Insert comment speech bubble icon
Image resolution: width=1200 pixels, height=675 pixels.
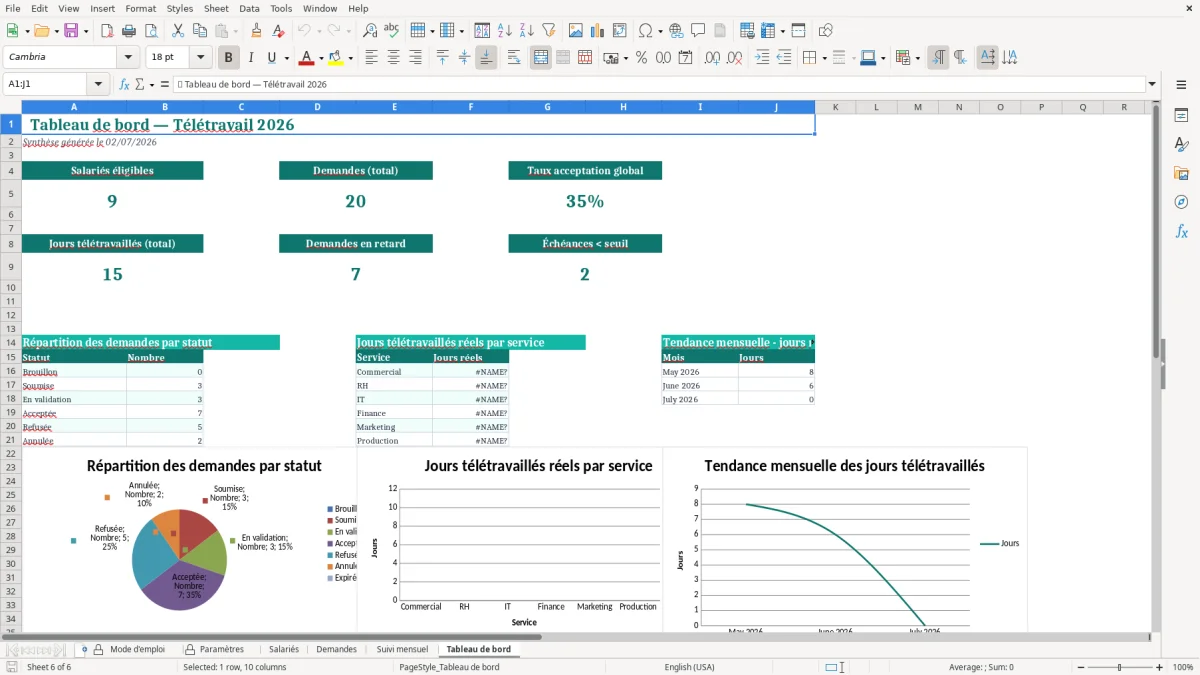tap(698, 31)
